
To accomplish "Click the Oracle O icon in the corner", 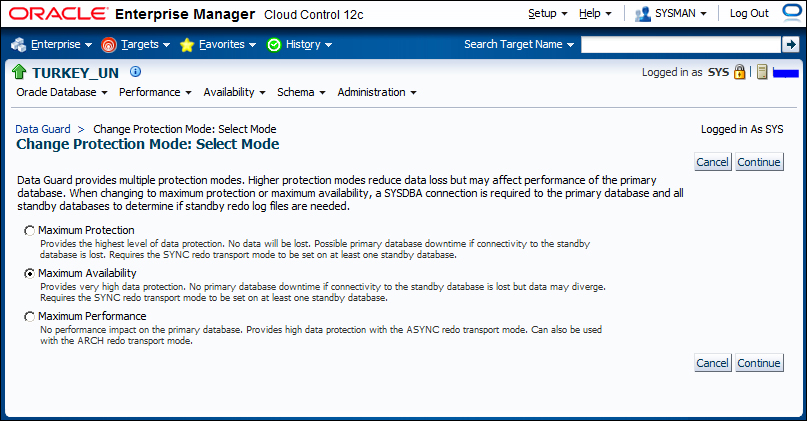I will (792, 12).
